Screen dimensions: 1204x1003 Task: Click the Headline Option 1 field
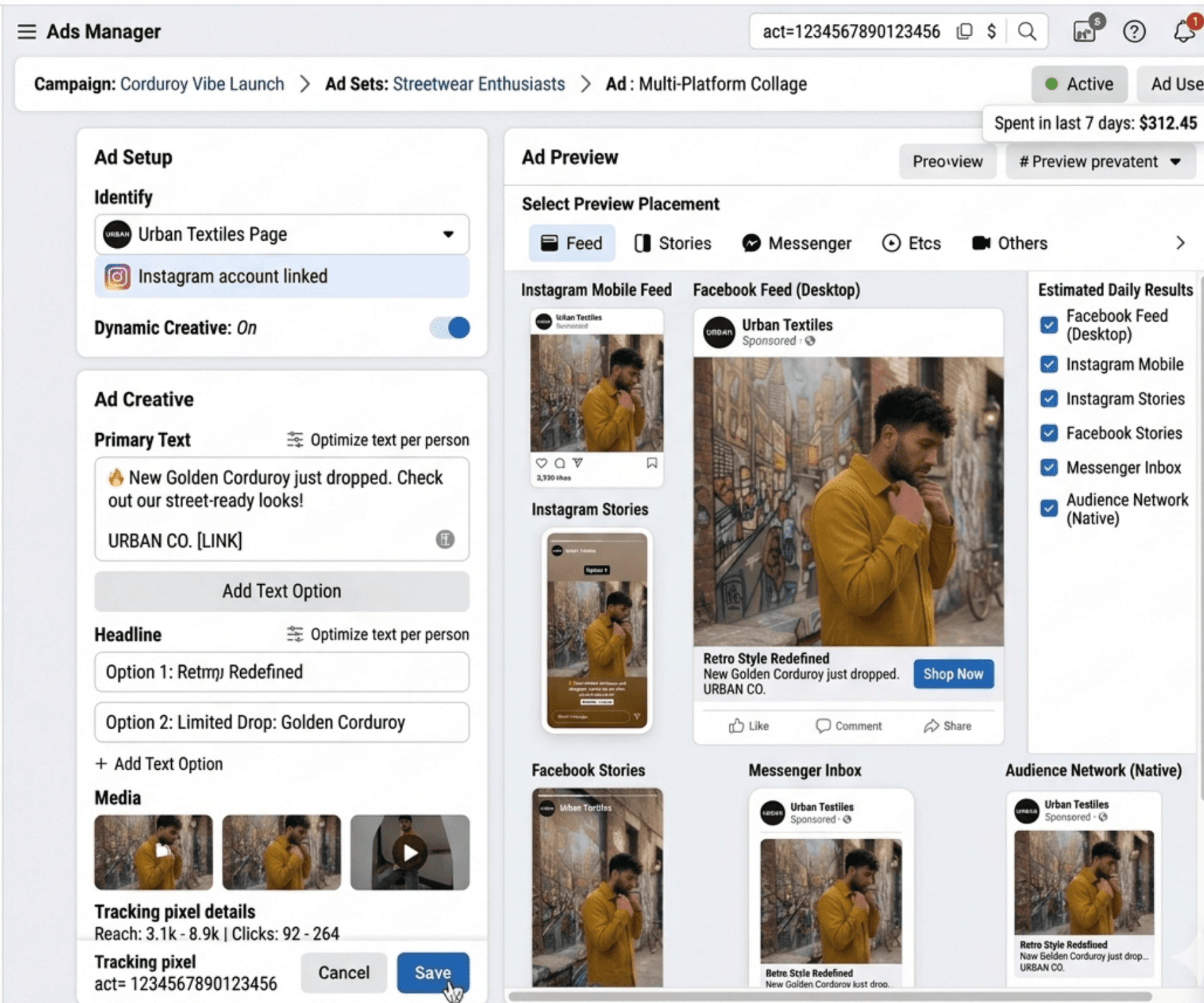pyautogui.click(x=282, y=672)
